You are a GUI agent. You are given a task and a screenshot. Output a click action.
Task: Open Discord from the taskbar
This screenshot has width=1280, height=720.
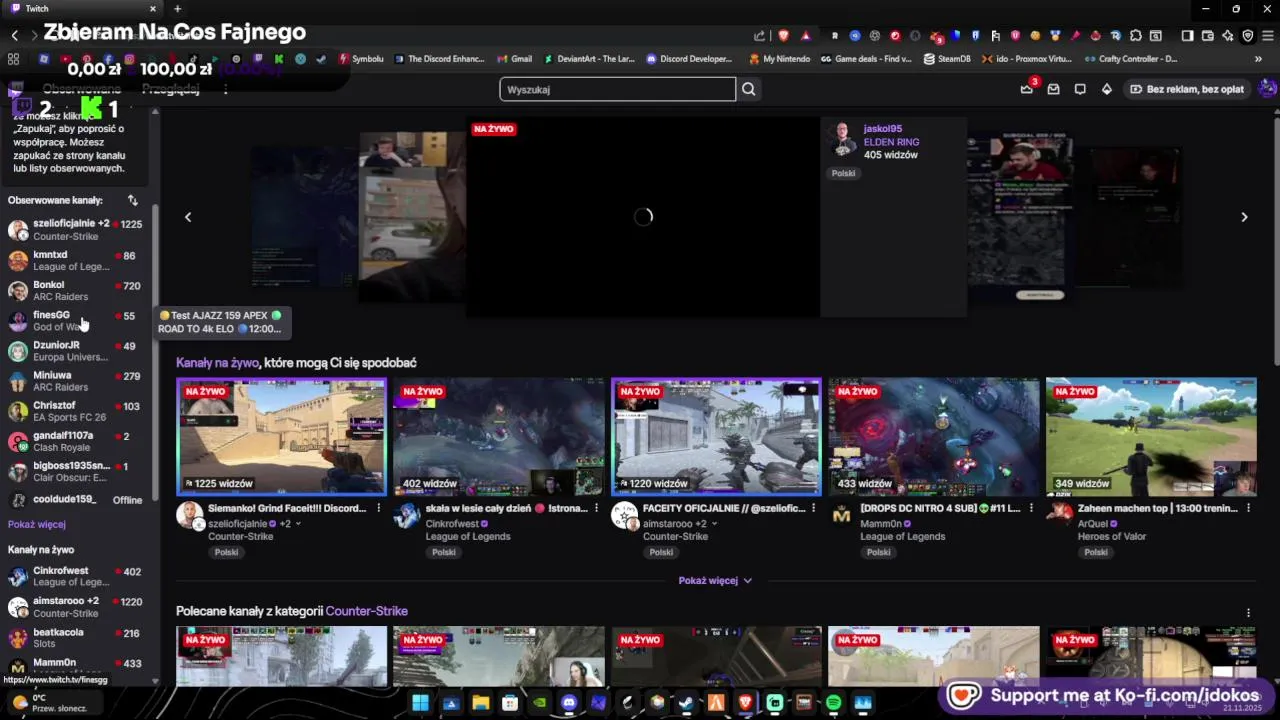tap(569, 703)
